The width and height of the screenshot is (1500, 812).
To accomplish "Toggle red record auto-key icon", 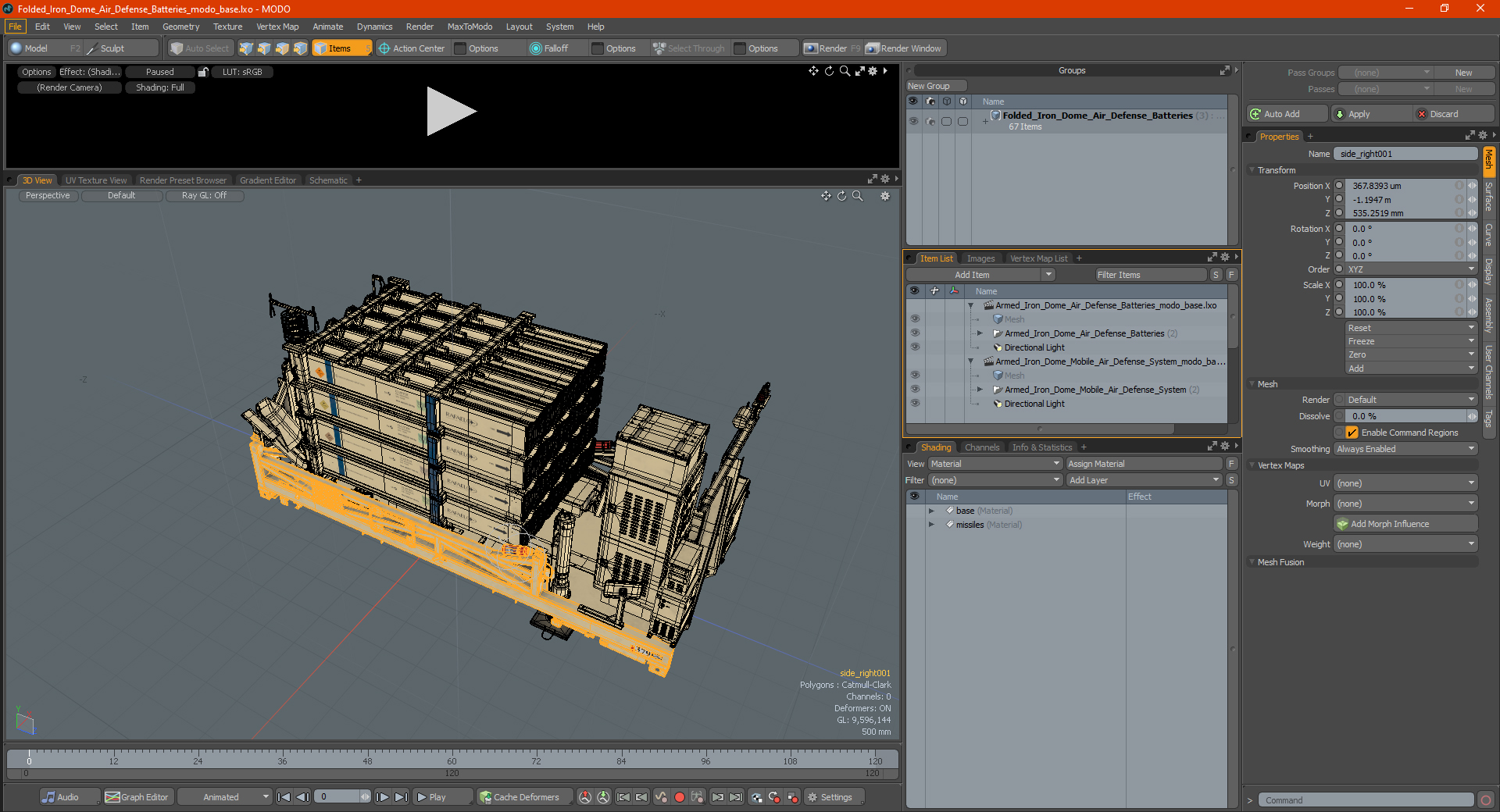I will pos(680,797).
